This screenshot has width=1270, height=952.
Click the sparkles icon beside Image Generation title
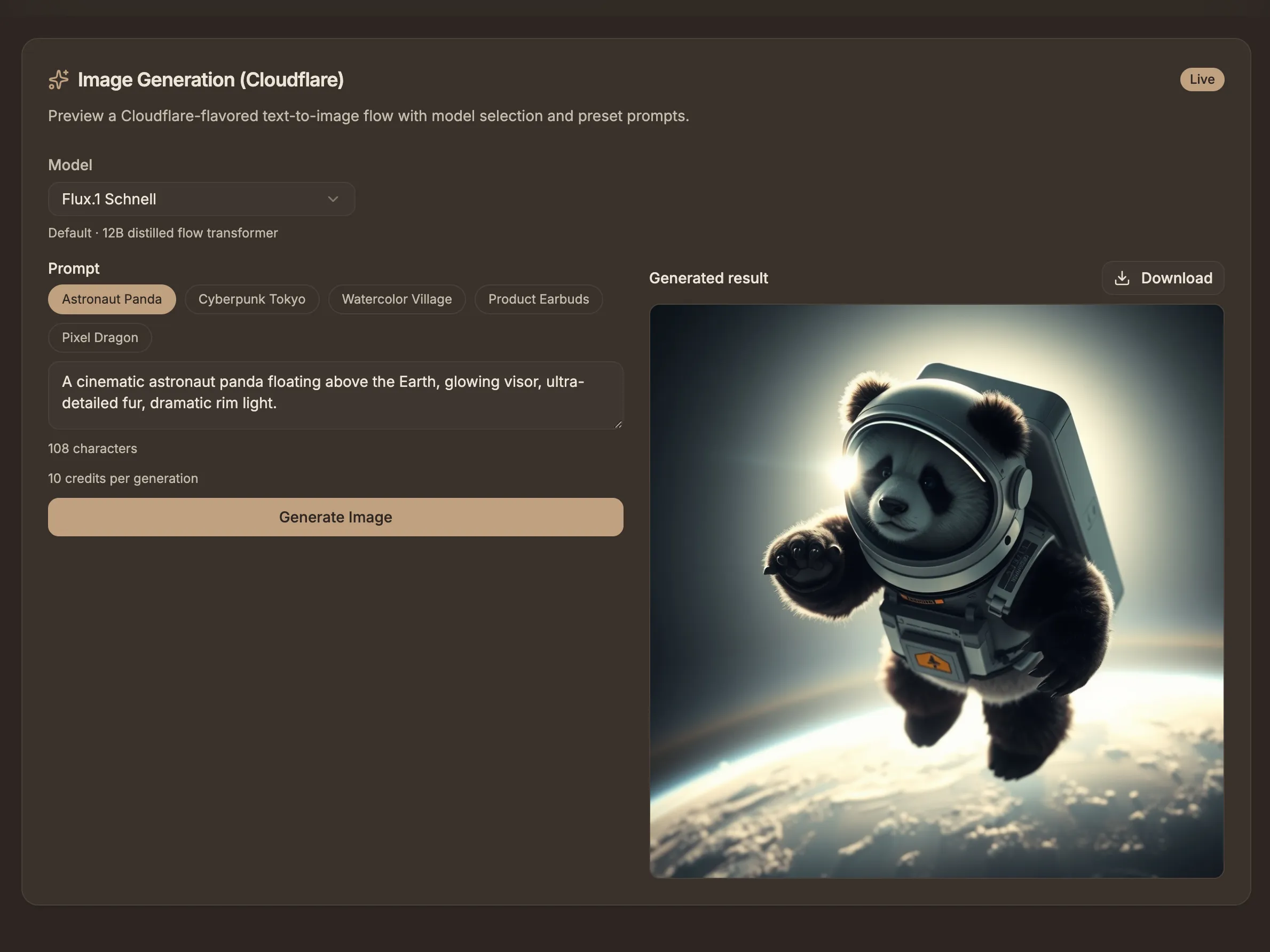pos(58,80)
